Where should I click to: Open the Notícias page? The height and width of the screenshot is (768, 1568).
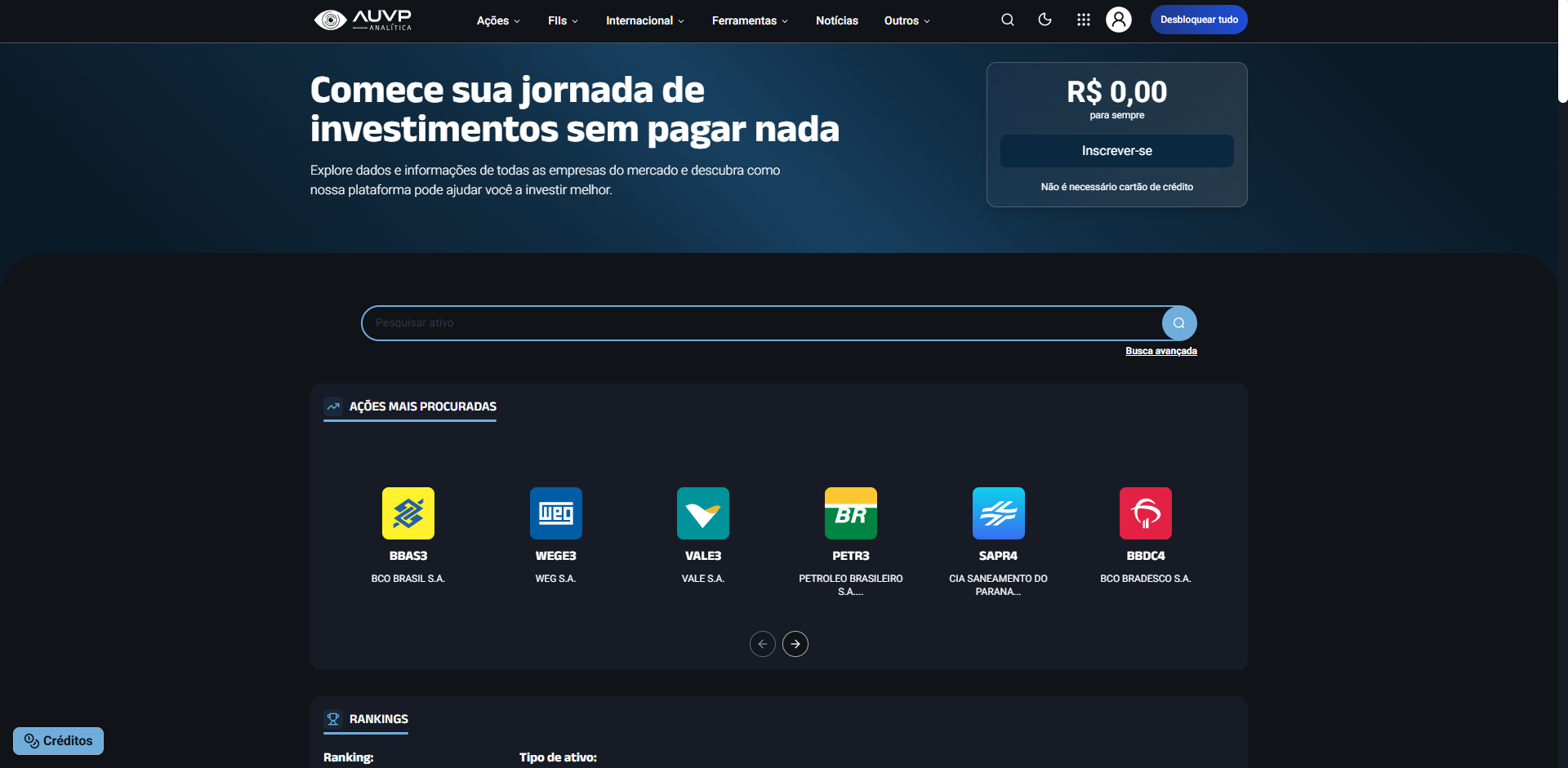(837, 20)
